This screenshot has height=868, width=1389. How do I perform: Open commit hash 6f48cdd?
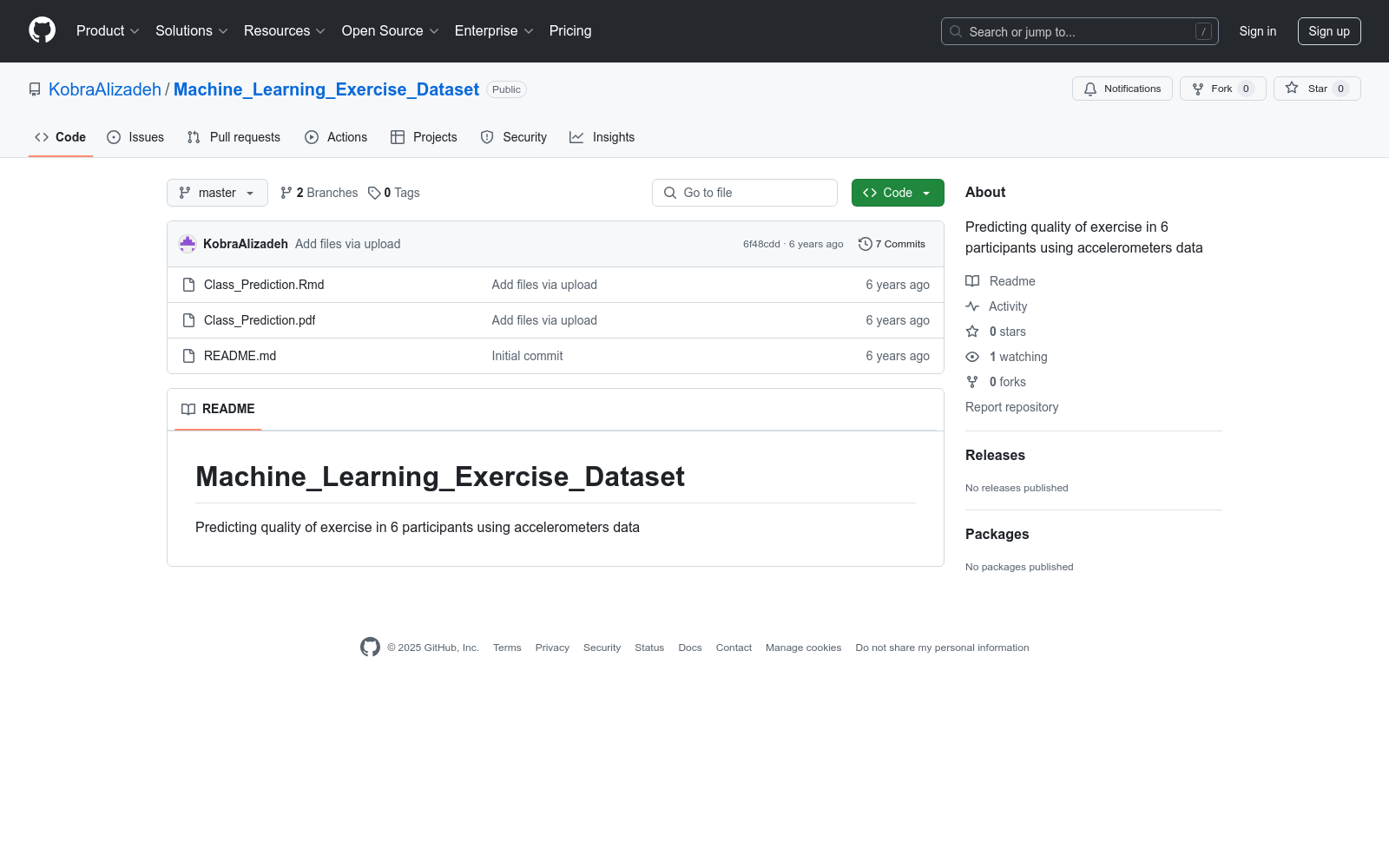point(761,244)
